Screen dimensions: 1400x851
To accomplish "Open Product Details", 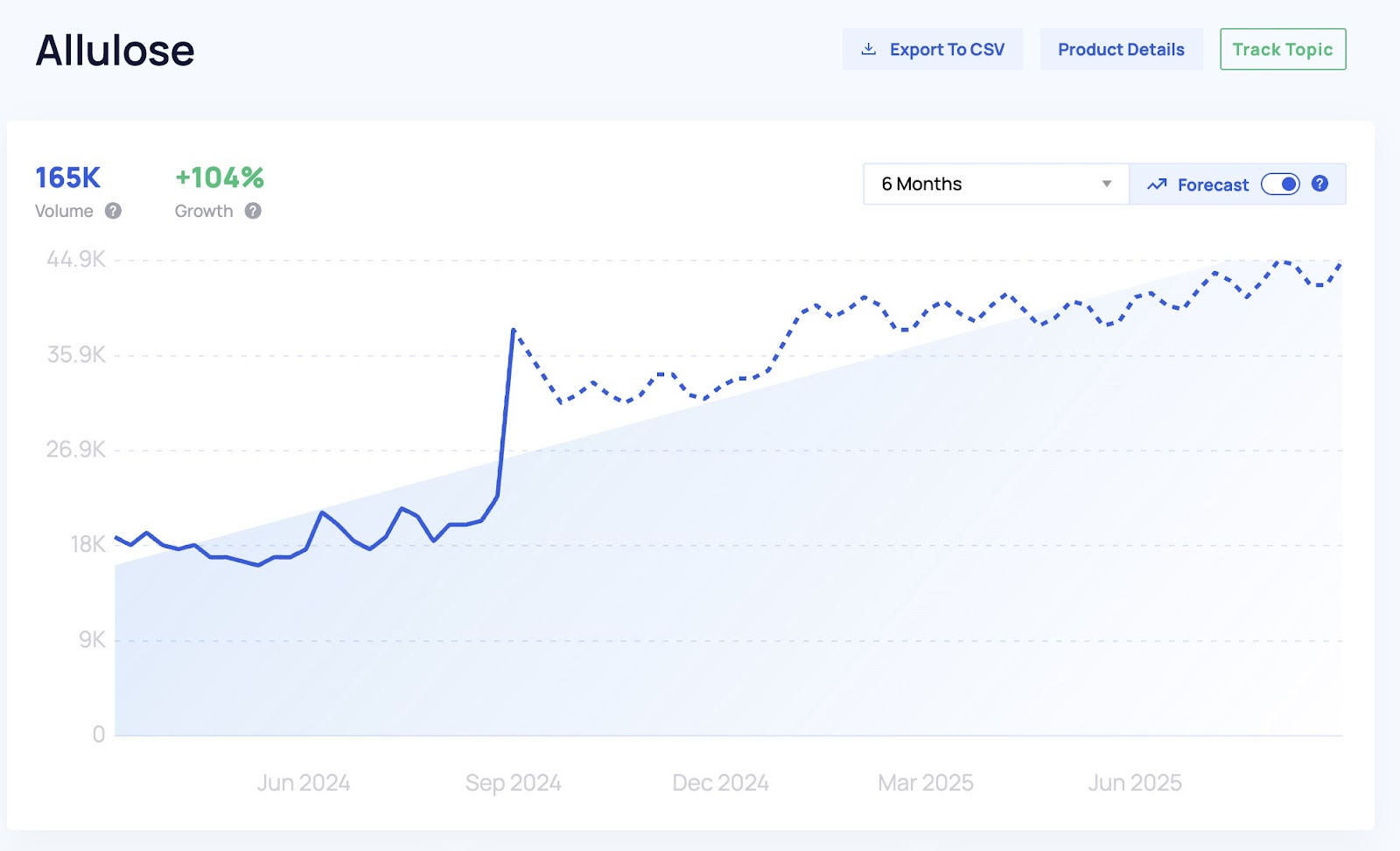I will (x=1121, y=49).
